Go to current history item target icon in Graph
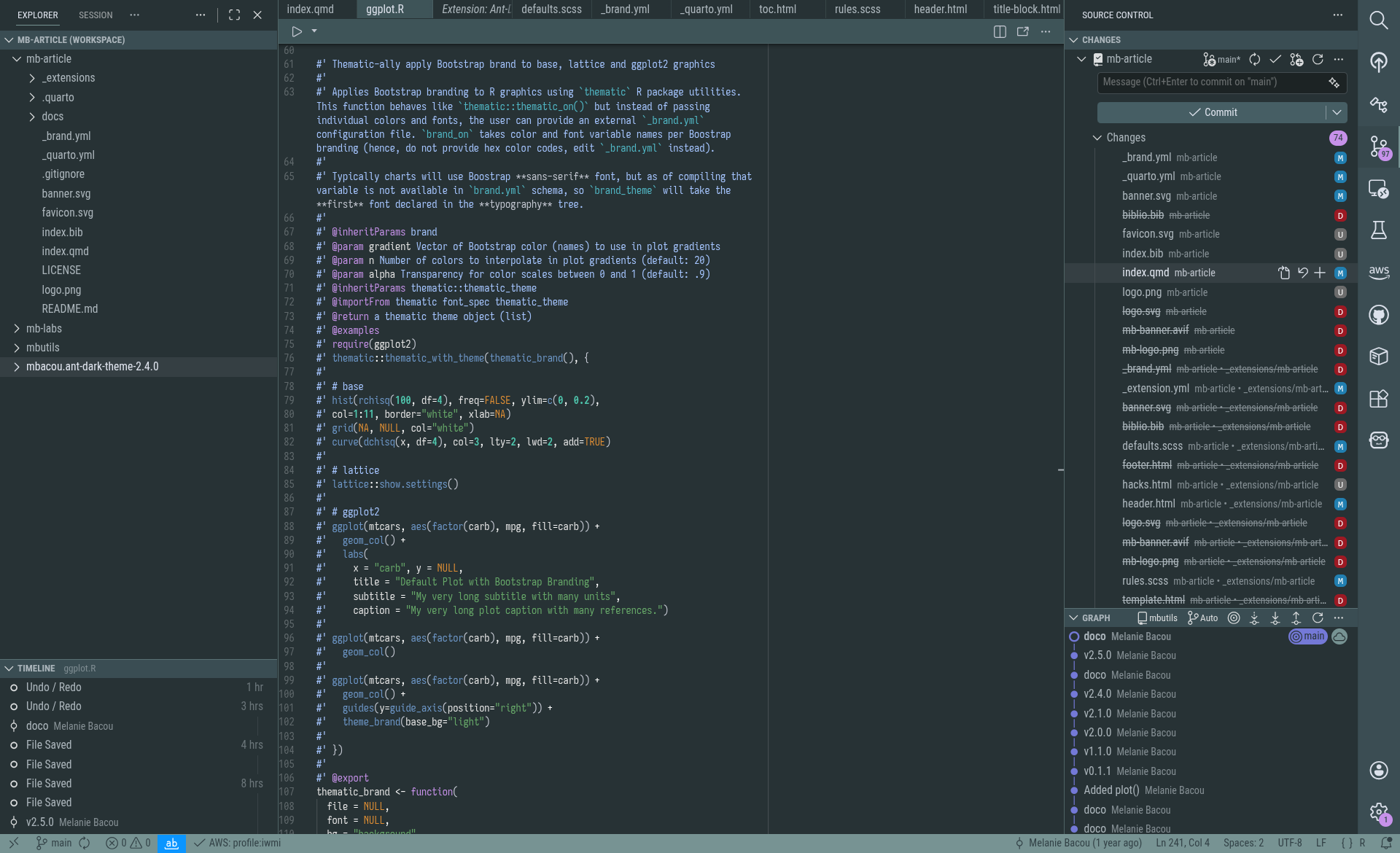The image size is (1400, 853). click(x=1233, y=618)
